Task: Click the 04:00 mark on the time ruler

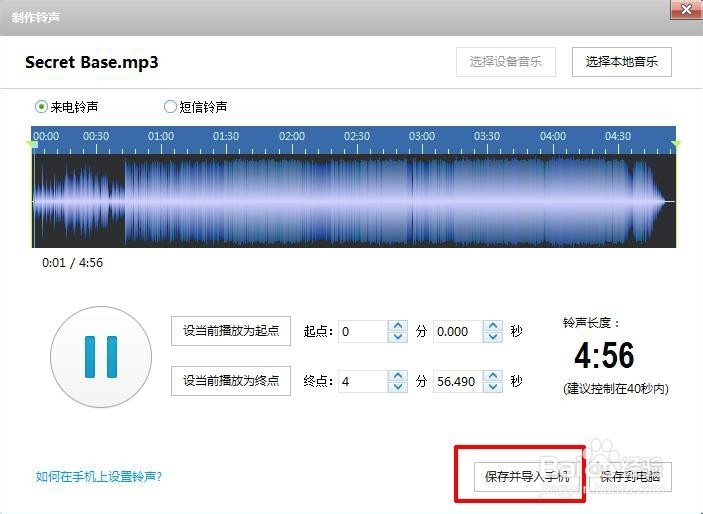Action: pos(553,136)
